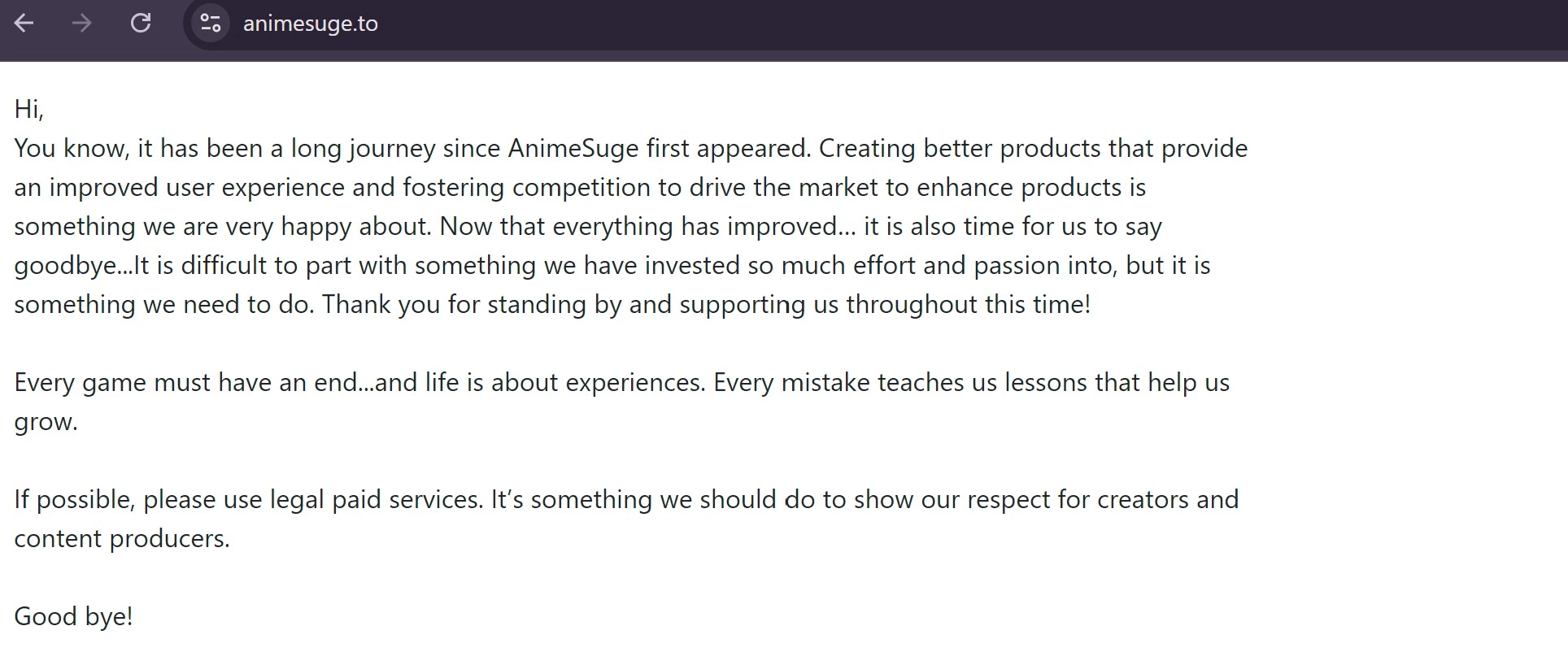Click the words "content producers."
Image resolution: width=1568 pixels, height=652 pixels.
(122, 538)
